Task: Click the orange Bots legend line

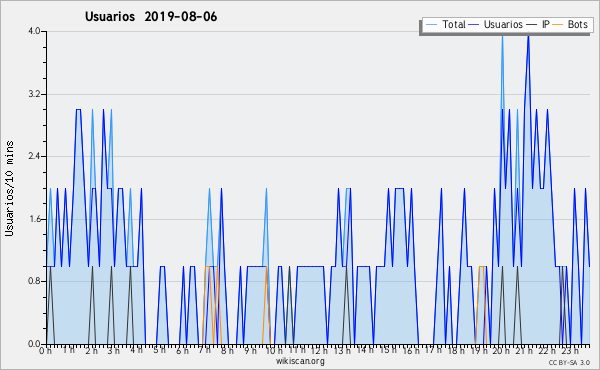Action: click(559, 25)
